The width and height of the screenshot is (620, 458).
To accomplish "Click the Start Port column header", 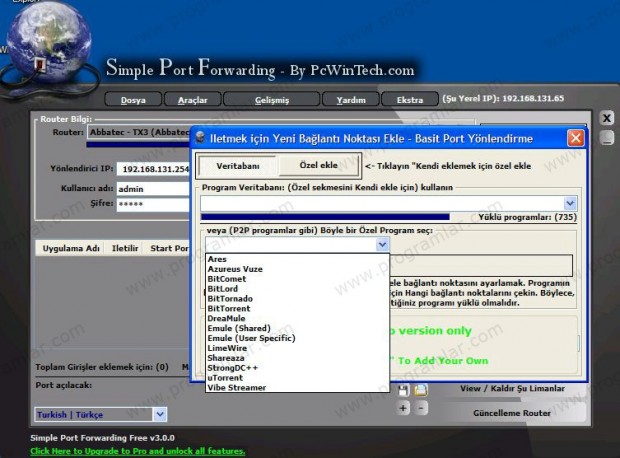I will click(169, 248).
